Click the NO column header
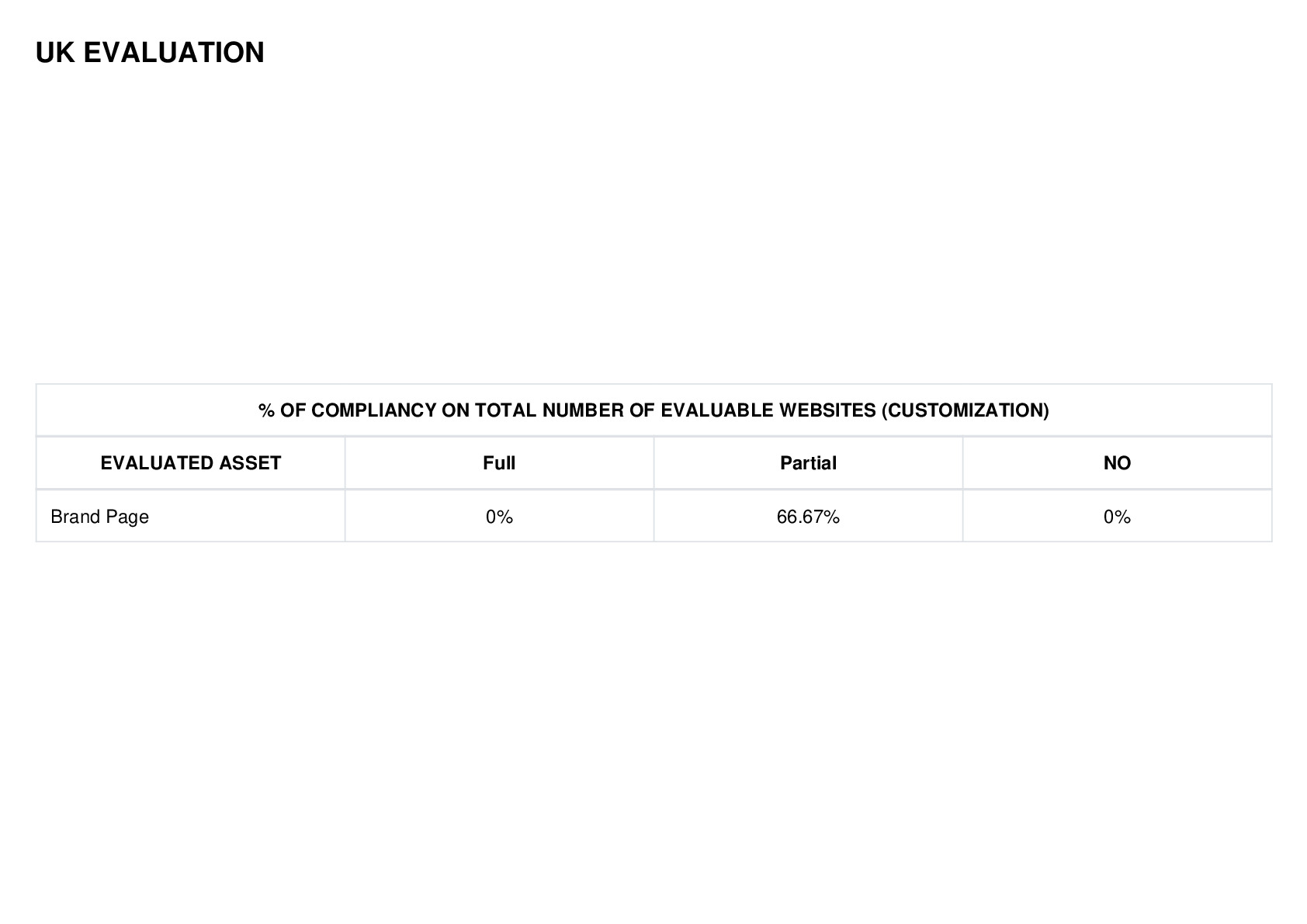 pyautogui.click(x=1117, y=463)
